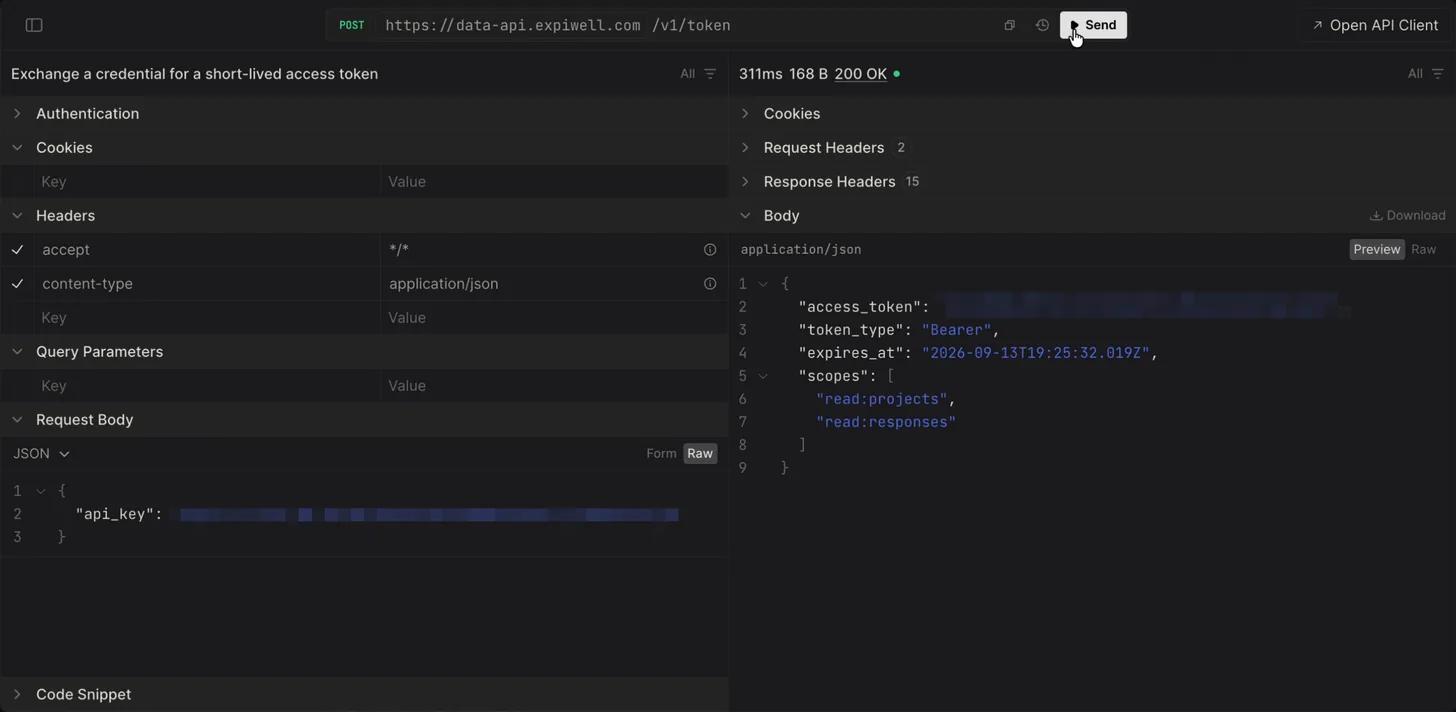
Task: Toggle the sidebar panel icon
Action: tap(34, 25)
